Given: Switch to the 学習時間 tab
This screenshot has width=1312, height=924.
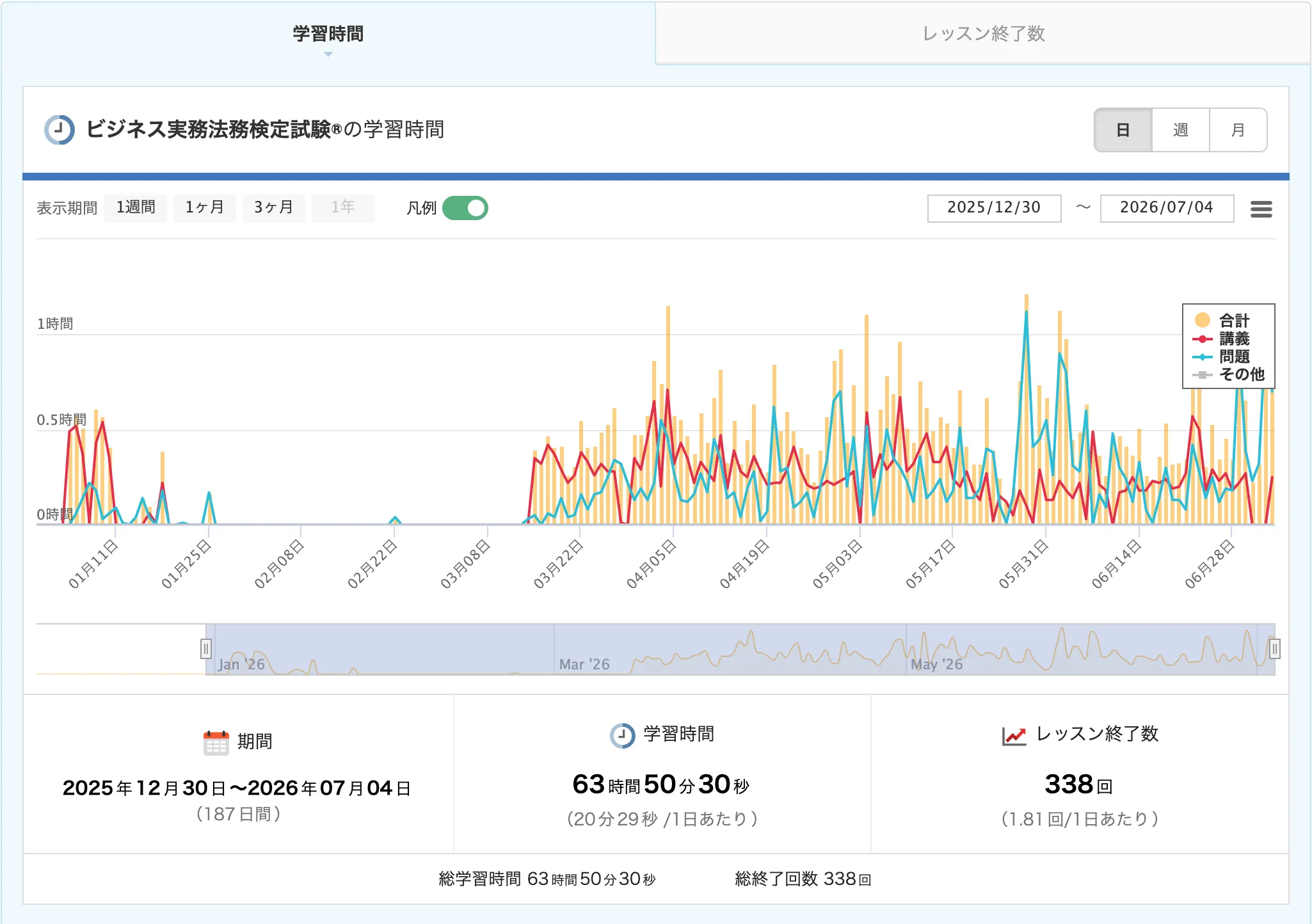Looking at the screenshot, I should pyautogui.click(x=328, y=33).
